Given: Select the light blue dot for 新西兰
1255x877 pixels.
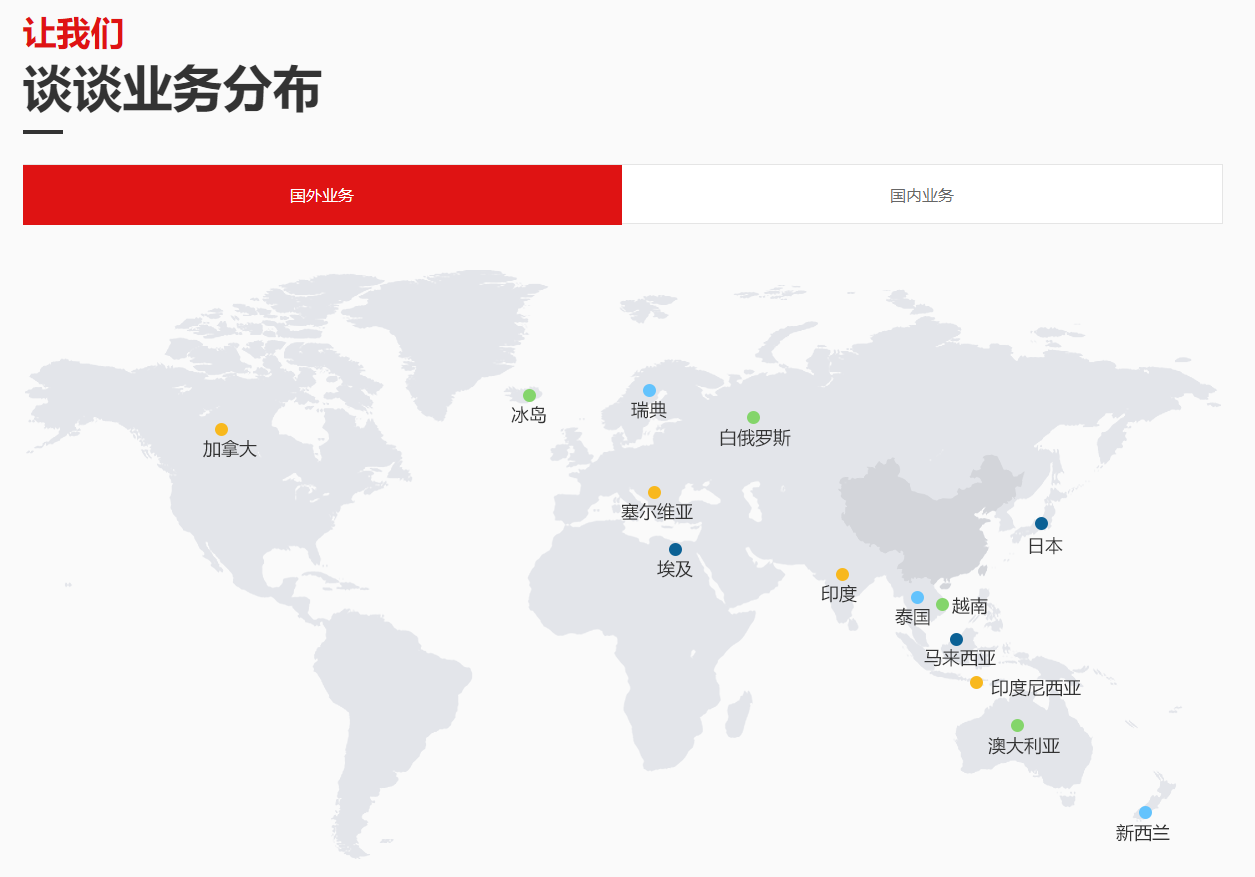Looking at the screenshot, I should (x=1145, y=812).
